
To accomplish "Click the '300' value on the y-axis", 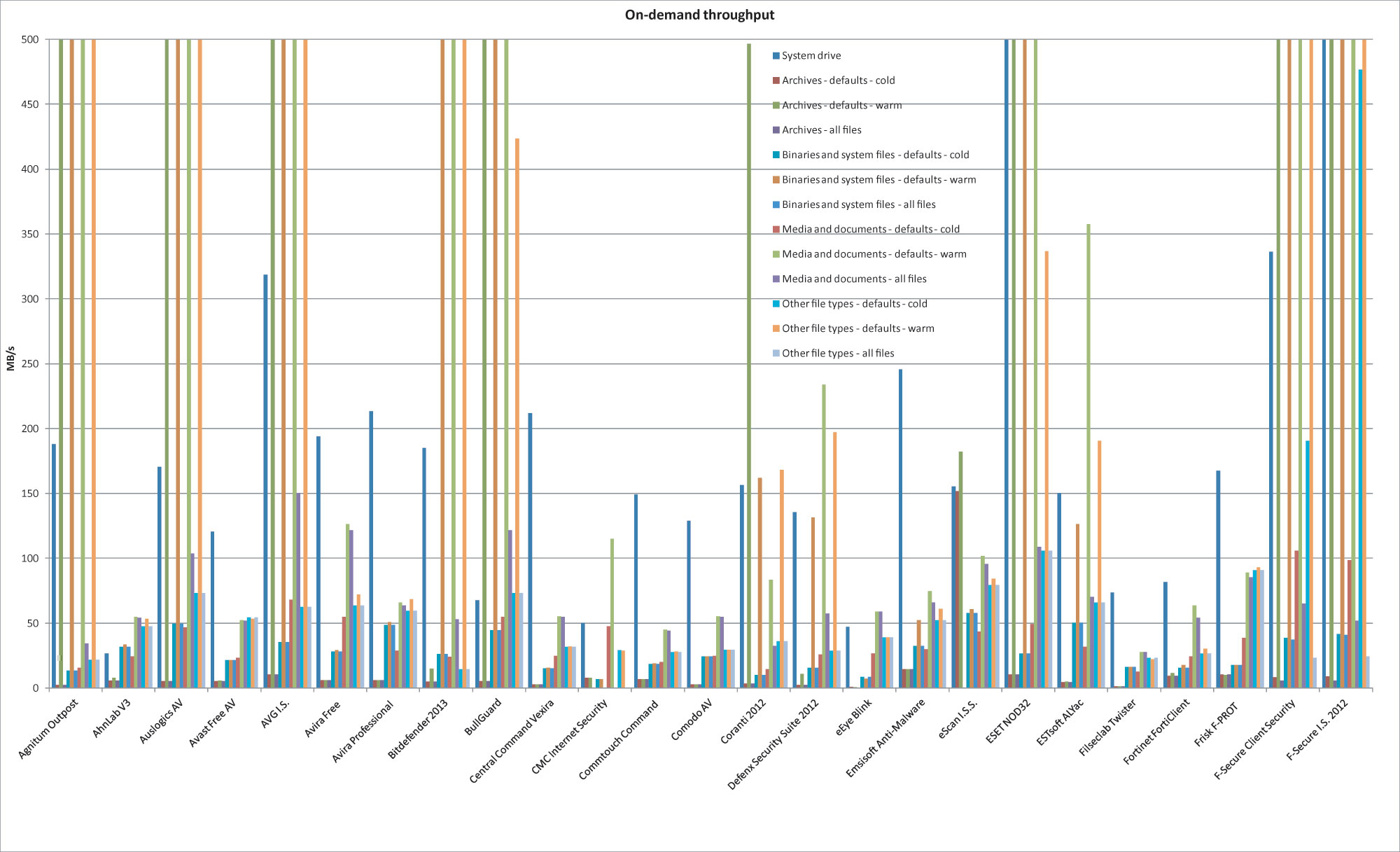I will 30,299.
